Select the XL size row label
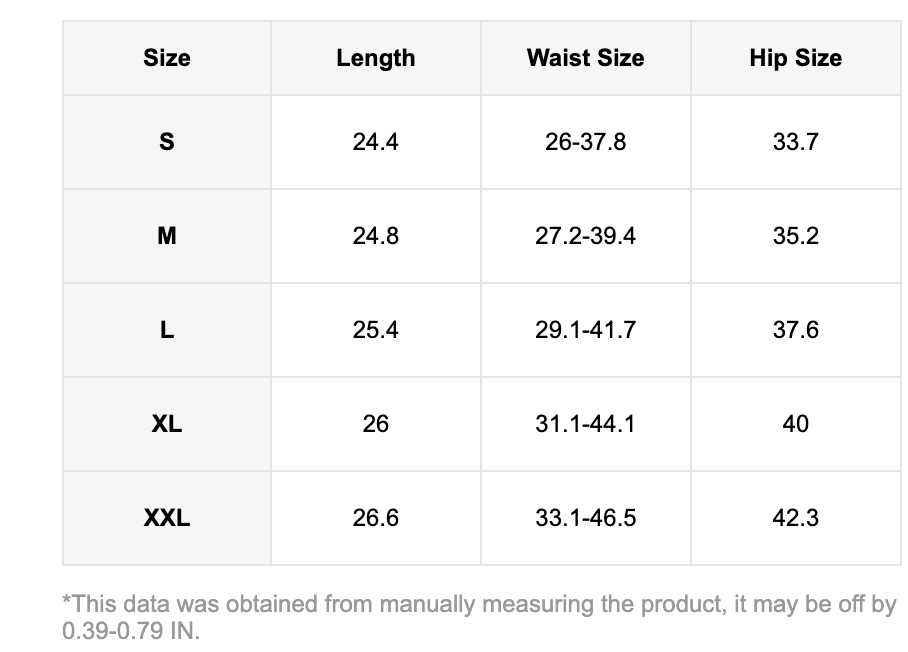The width and height of the screenshot is (908, 652). pyautogui.click(x=167, y=424)
